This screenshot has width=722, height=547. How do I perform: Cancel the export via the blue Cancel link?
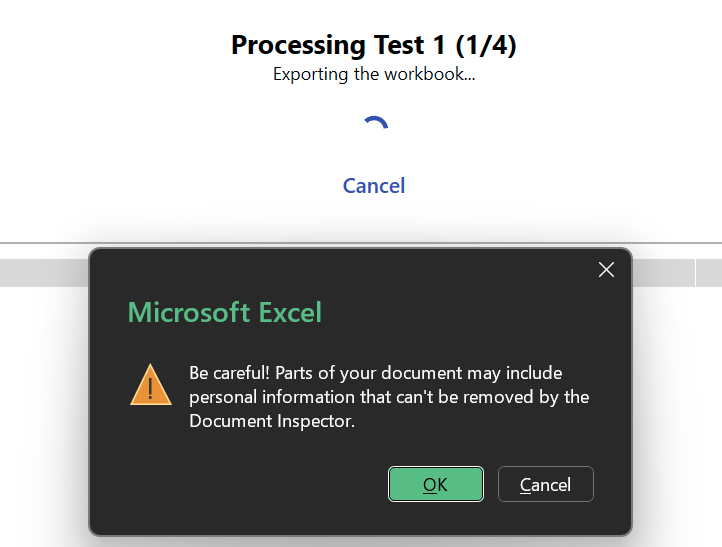[x=374, y=186]
